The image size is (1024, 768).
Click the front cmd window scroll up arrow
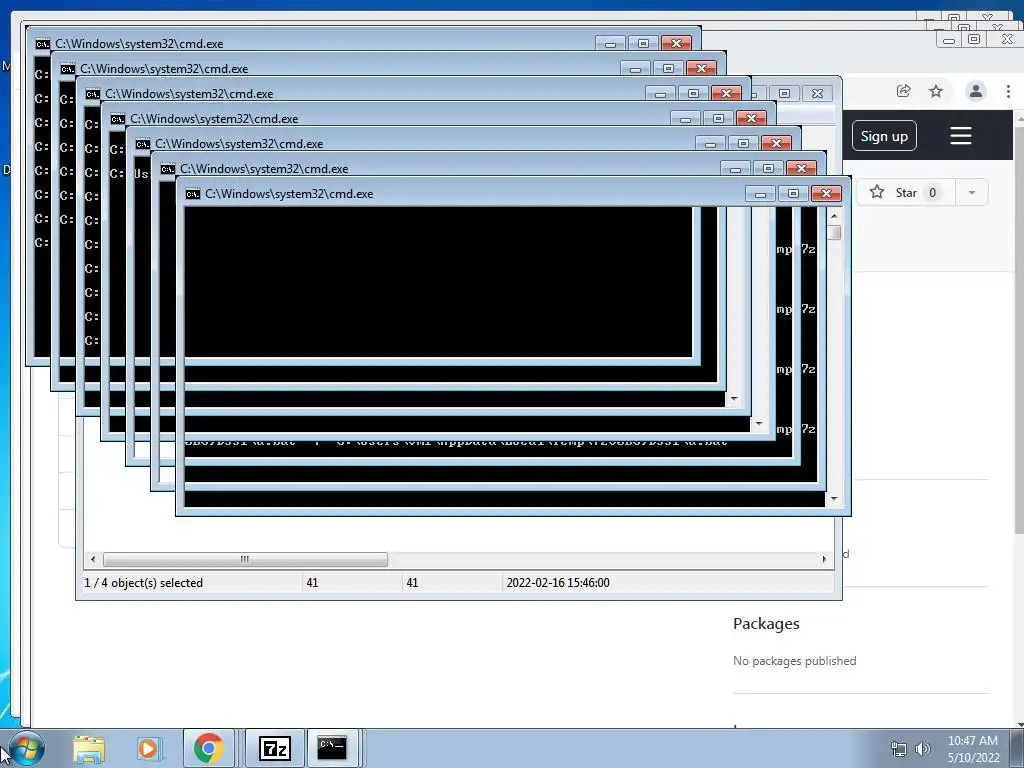point(834,216)
